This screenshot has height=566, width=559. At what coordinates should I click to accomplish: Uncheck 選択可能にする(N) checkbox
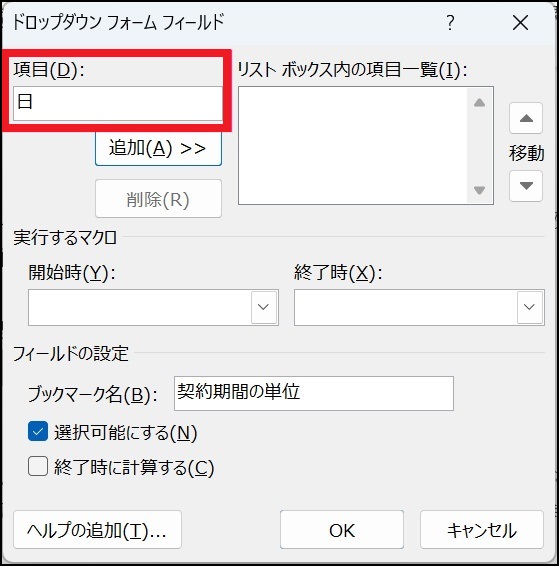[38, 431]
